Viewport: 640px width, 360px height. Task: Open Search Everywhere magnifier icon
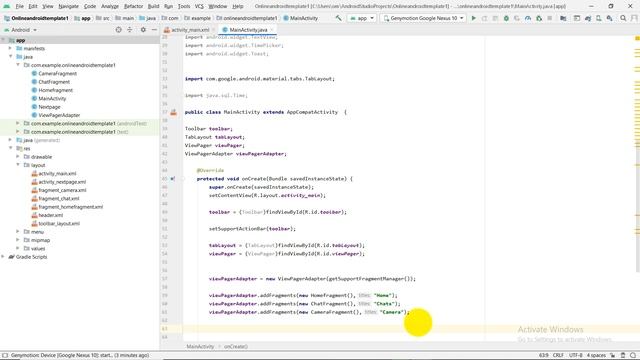click(623, 18)
